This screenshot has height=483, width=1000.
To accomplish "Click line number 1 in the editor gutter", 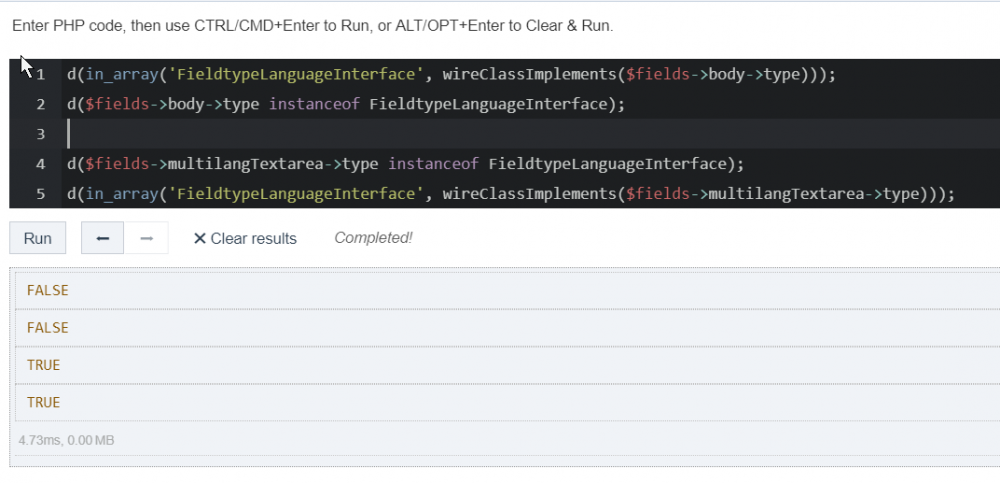I will [x=40, y=75].
